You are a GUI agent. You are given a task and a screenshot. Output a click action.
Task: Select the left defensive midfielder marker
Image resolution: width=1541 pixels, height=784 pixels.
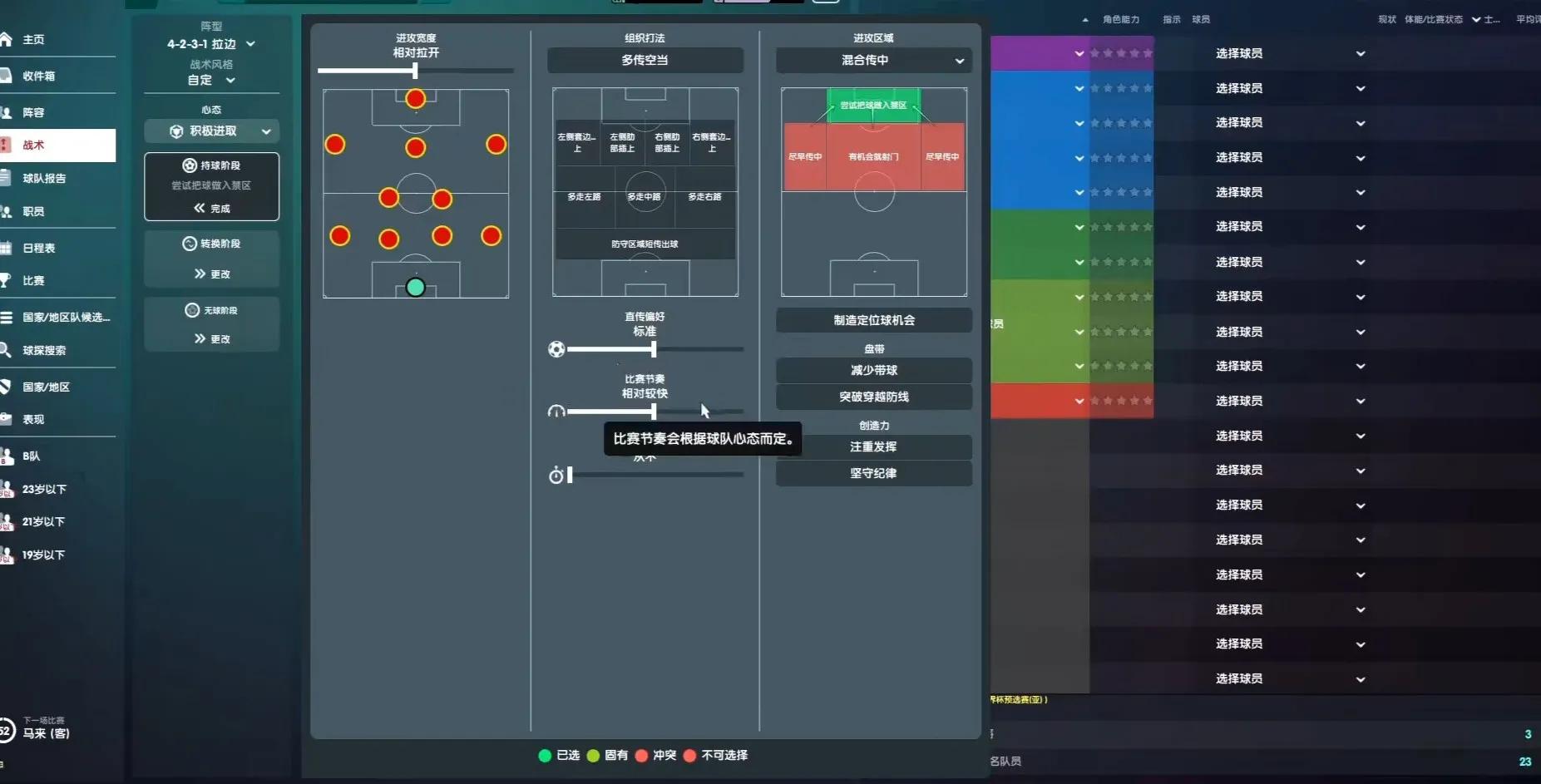[389, 198]
